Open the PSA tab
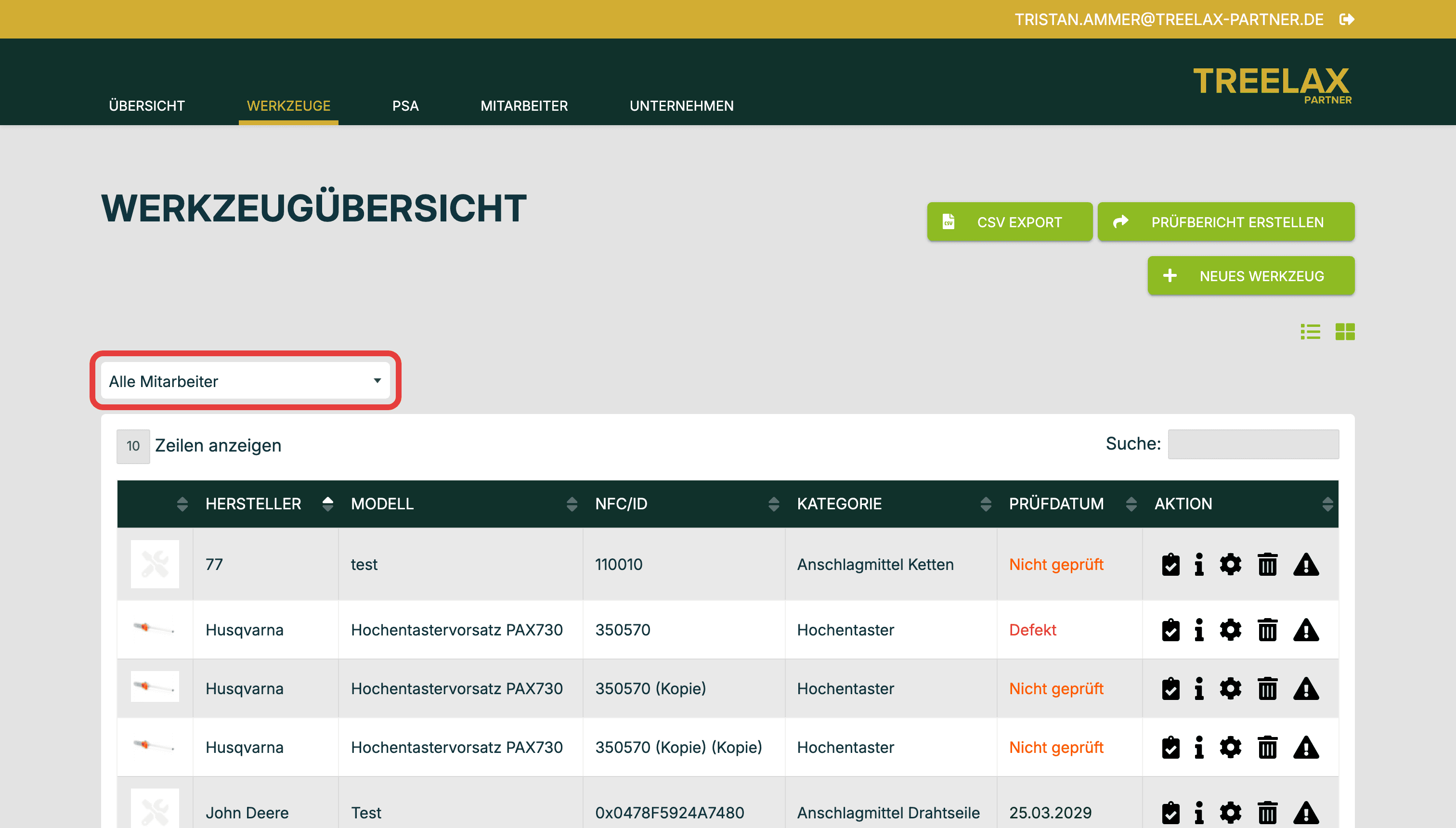This screenshot has width=1456, height=828. [405, 106]
